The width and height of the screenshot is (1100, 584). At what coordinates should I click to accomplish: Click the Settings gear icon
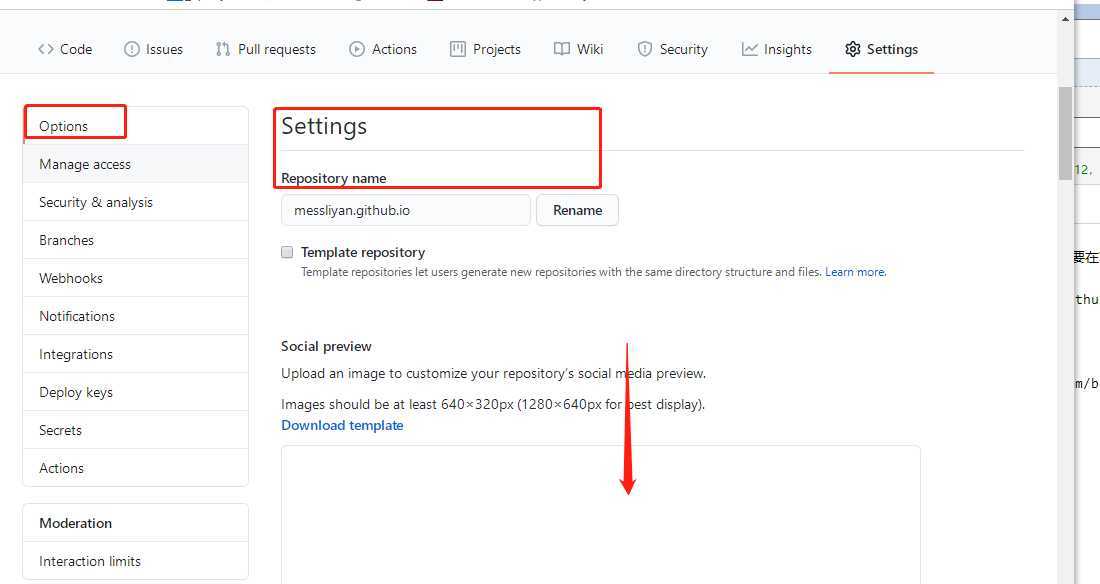pos(852,49)
